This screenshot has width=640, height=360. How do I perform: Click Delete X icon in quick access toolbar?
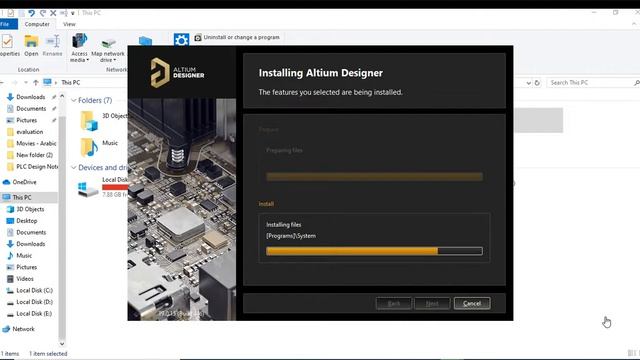pyautogui.click(x=53, y=13)
